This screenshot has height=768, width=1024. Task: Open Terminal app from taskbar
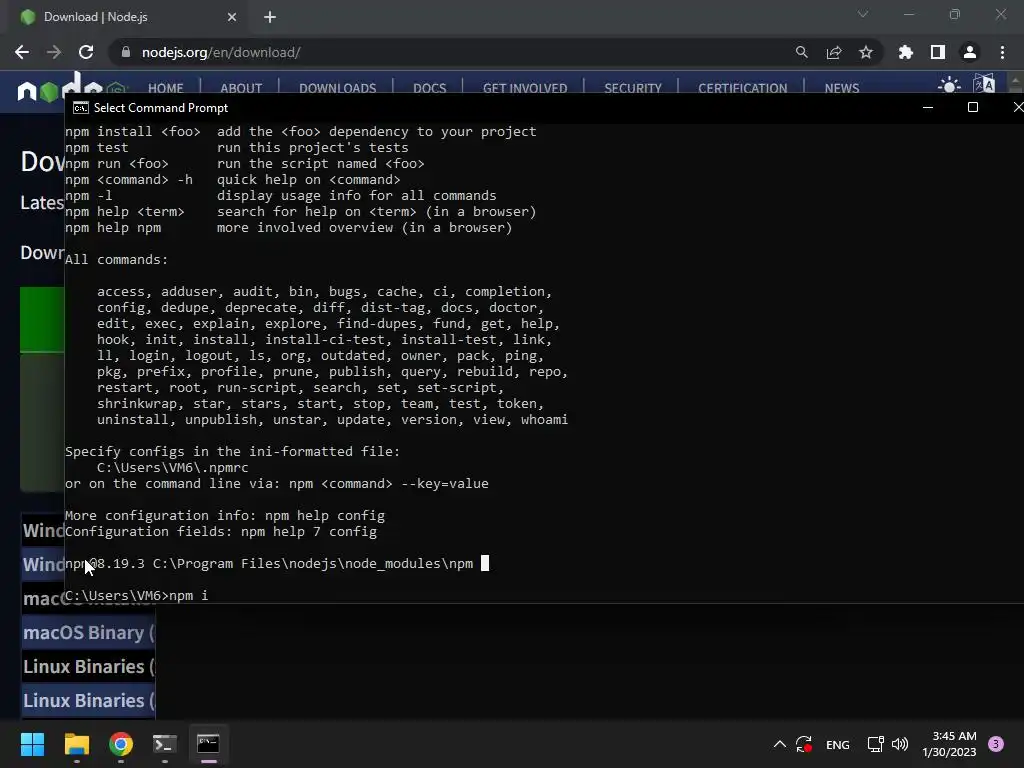tap(165, 744)
